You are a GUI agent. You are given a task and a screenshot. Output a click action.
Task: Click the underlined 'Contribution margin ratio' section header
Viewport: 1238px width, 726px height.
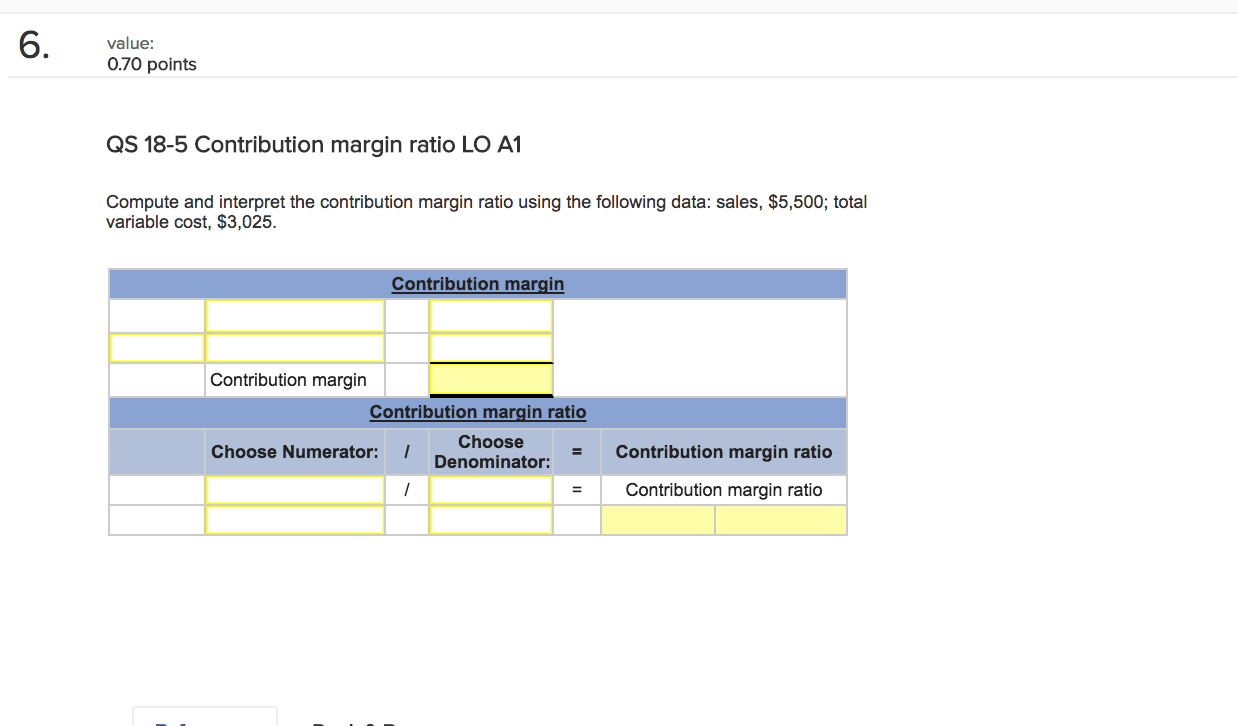pos(478,412)
